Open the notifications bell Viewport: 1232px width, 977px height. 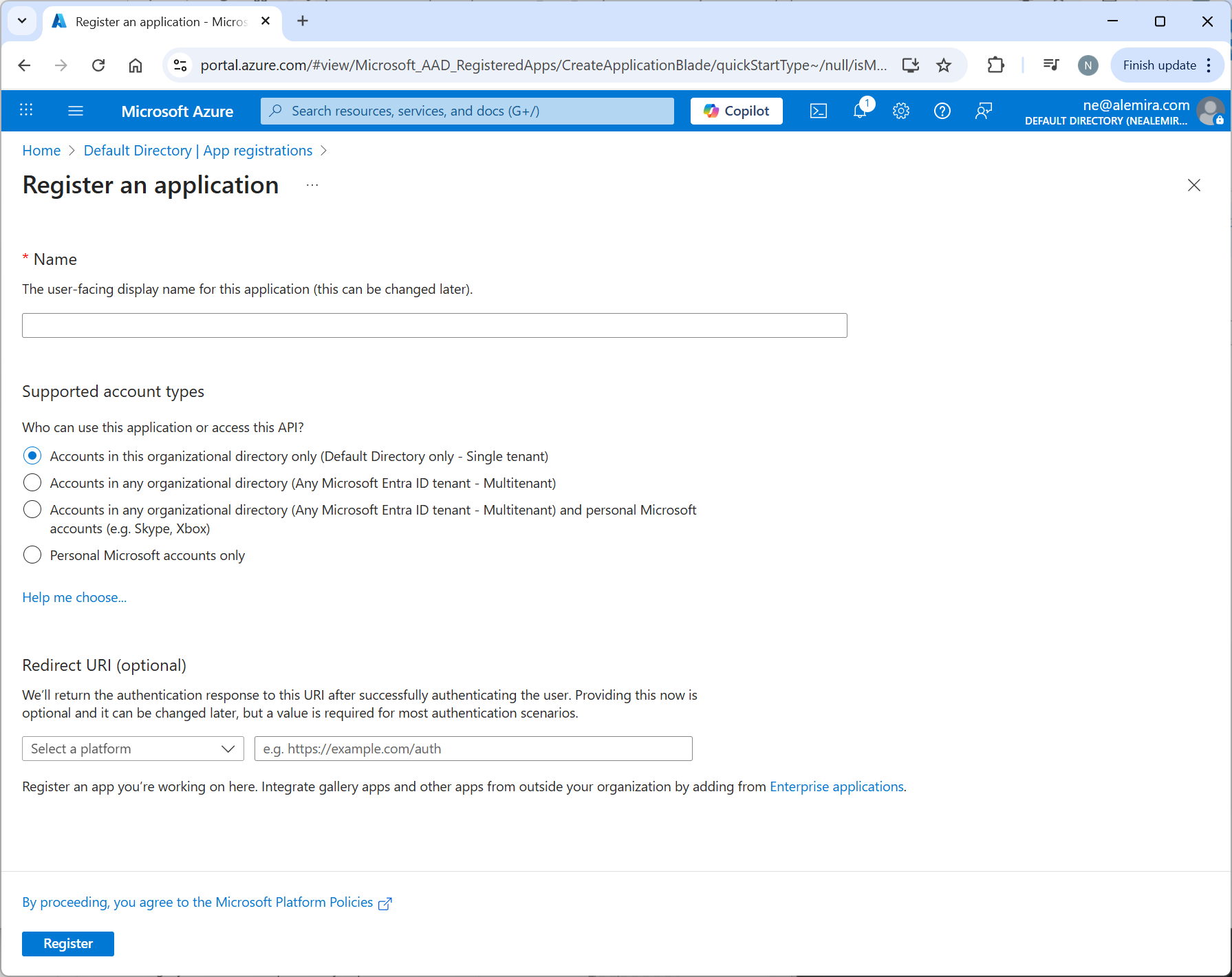(860, 111)
